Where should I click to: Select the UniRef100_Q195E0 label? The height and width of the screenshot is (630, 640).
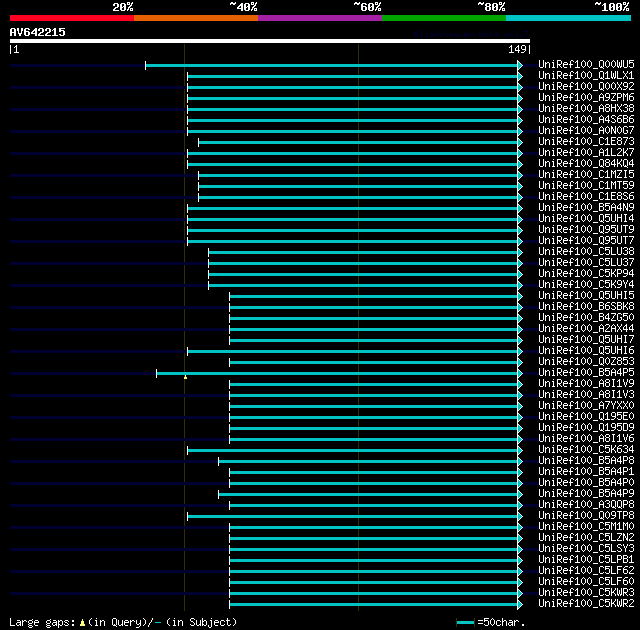(x=586, y=417)
